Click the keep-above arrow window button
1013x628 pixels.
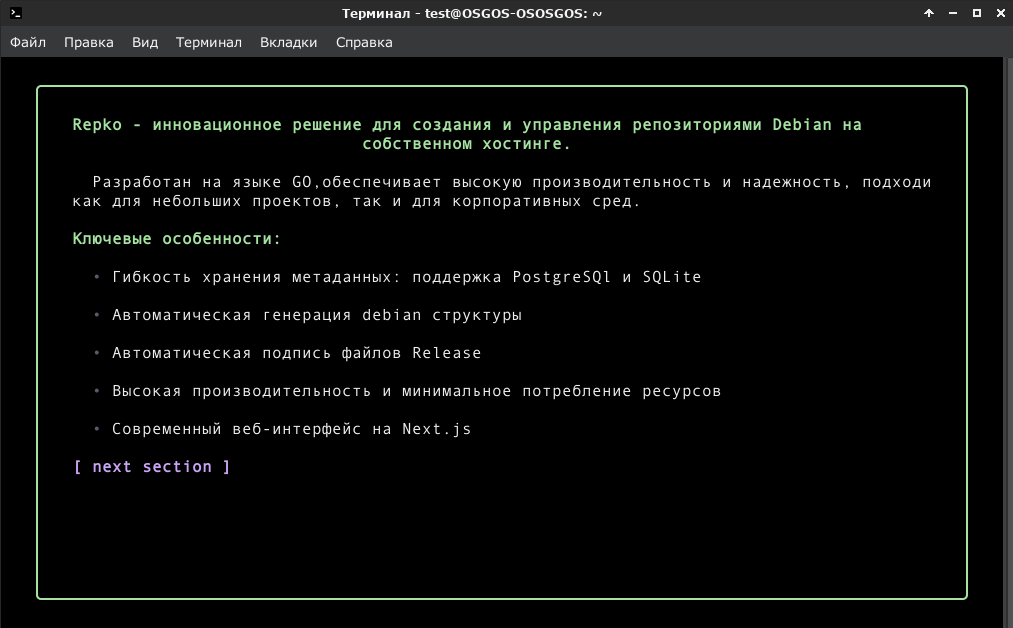click(x=928, y=13)
